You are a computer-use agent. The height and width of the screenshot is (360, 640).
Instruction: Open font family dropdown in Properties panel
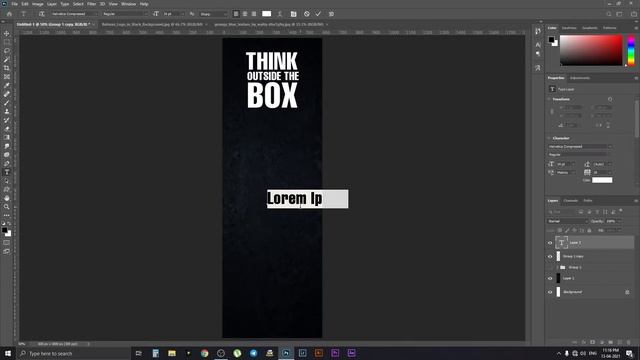pyautogui.click(x=580, y=147)
